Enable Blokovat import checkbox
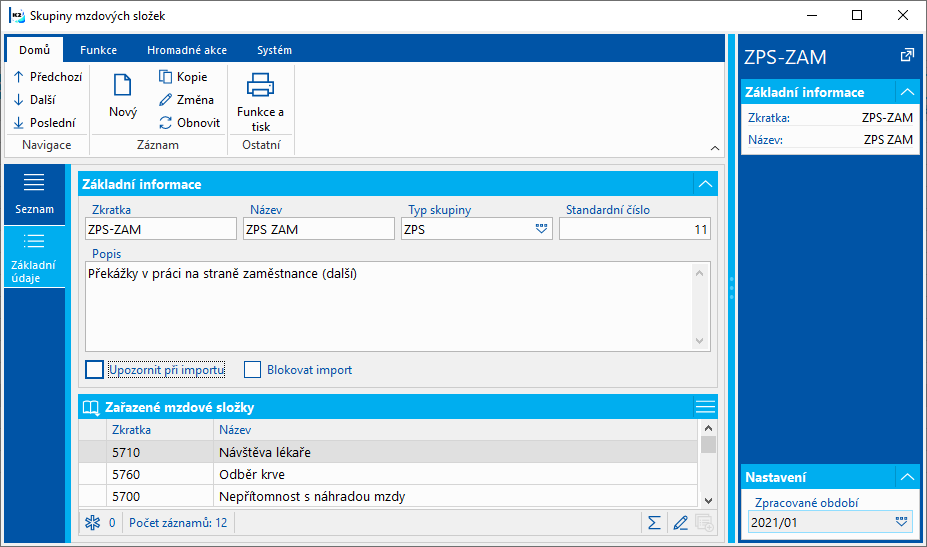Viewport: 927px width, 547px height. point(252,370)
